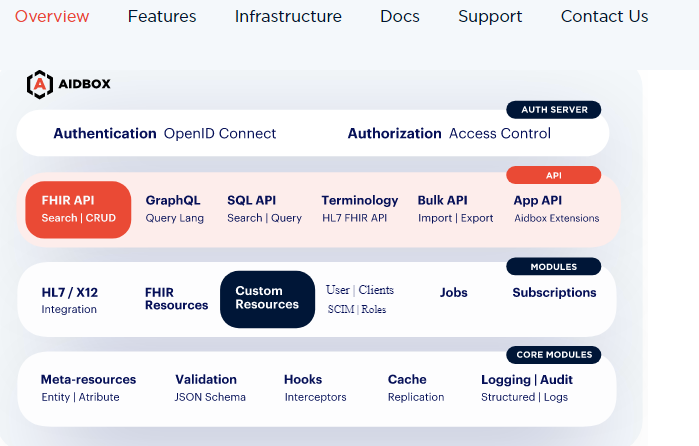Viewport: 699px width, 446px height.
Task: Click the AUTH SERVER section badge
Action: pos(553,109)
